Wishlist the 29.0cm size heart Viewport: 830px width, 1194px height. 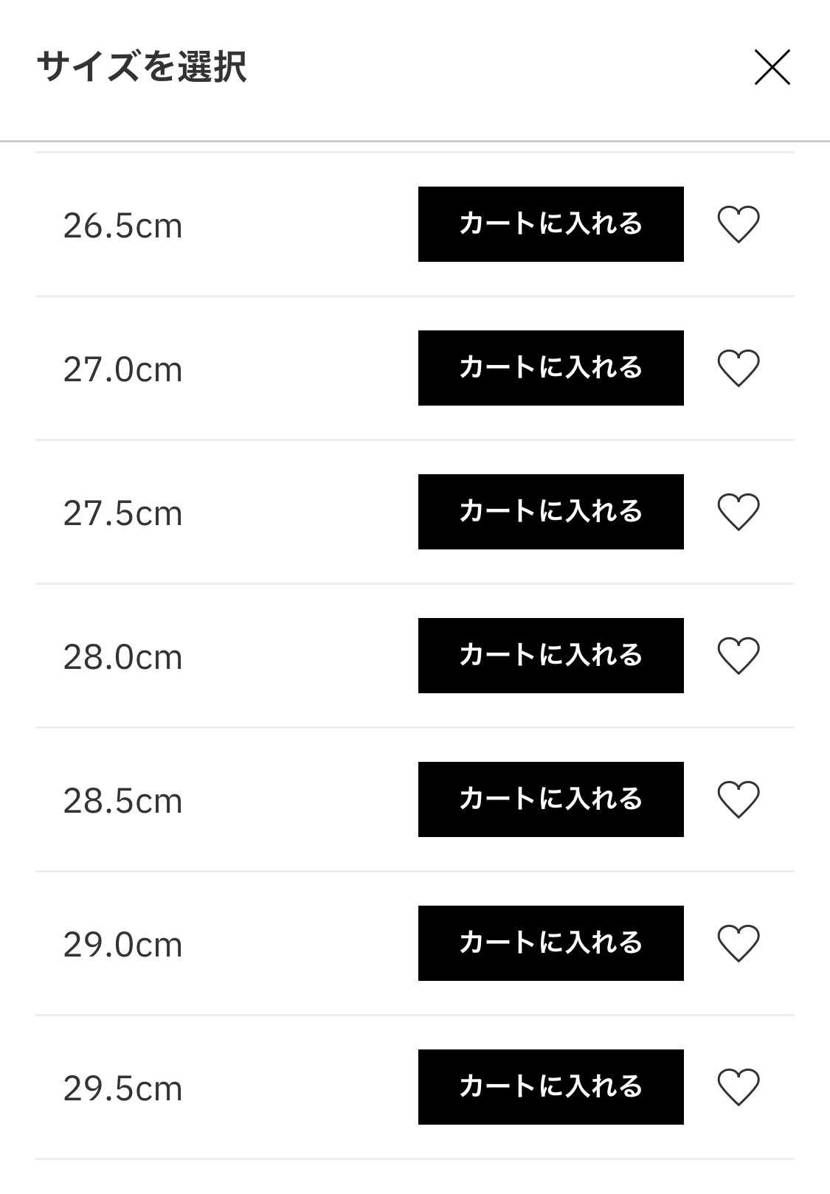(739, 943)
